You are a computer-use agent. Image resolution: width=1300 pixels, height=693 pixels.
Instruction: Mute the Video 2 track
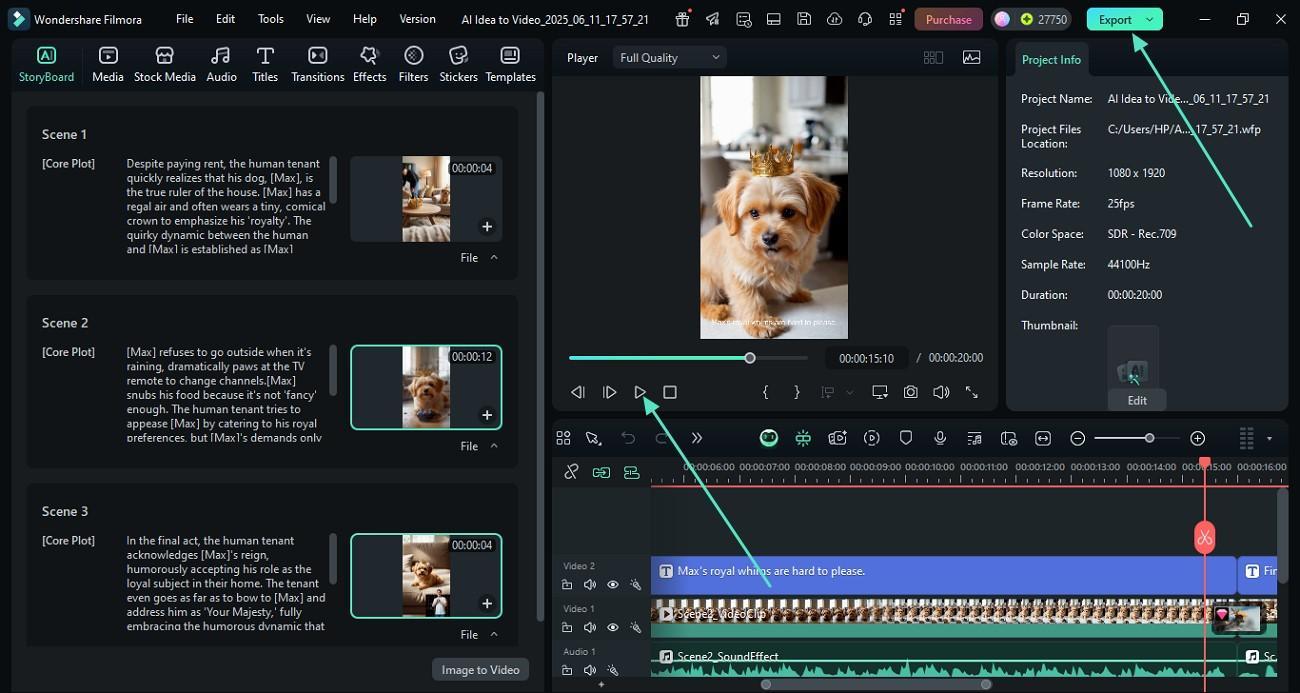590,585
